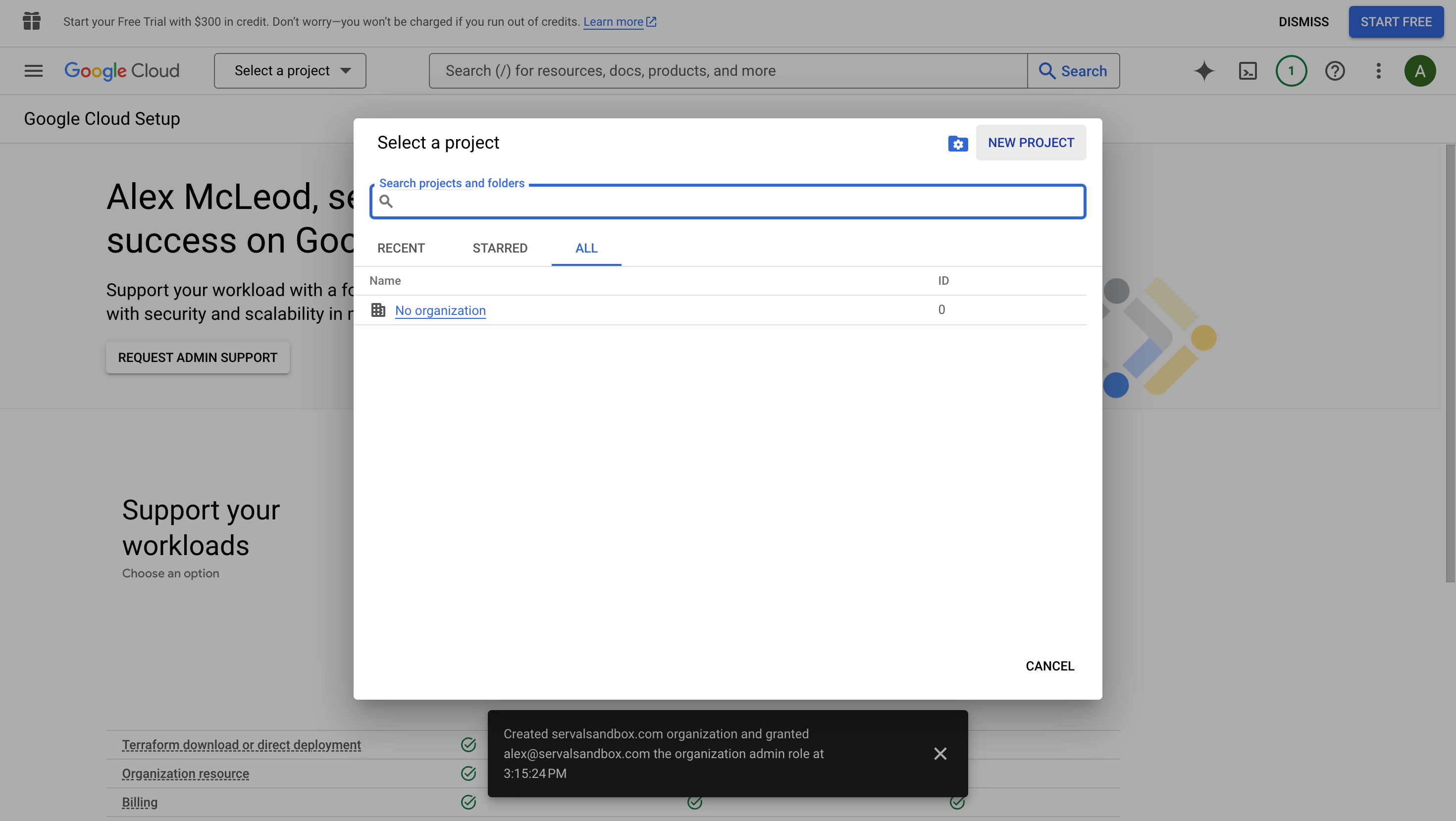Switch to the STARRED tab
The height and width of the screenshot is (821, 1456).
coord(500,248)
